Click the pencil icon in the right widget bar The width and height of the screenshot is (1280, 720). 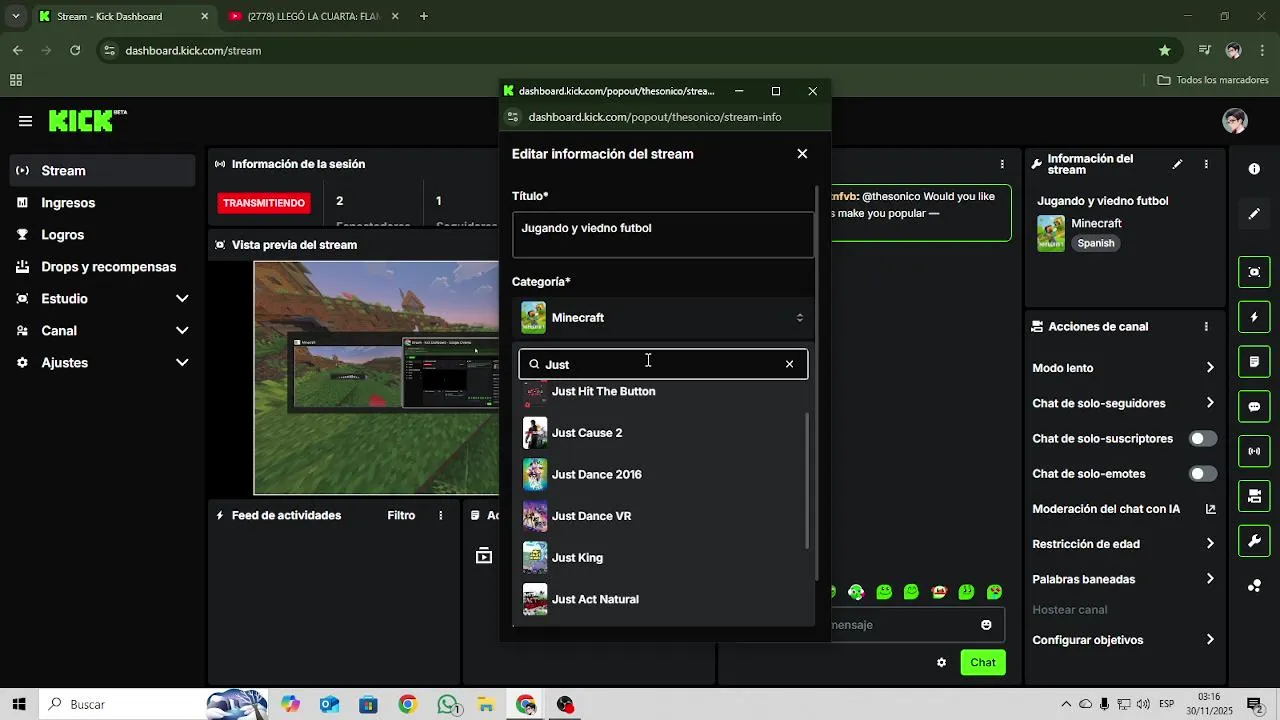point(1254,214)
